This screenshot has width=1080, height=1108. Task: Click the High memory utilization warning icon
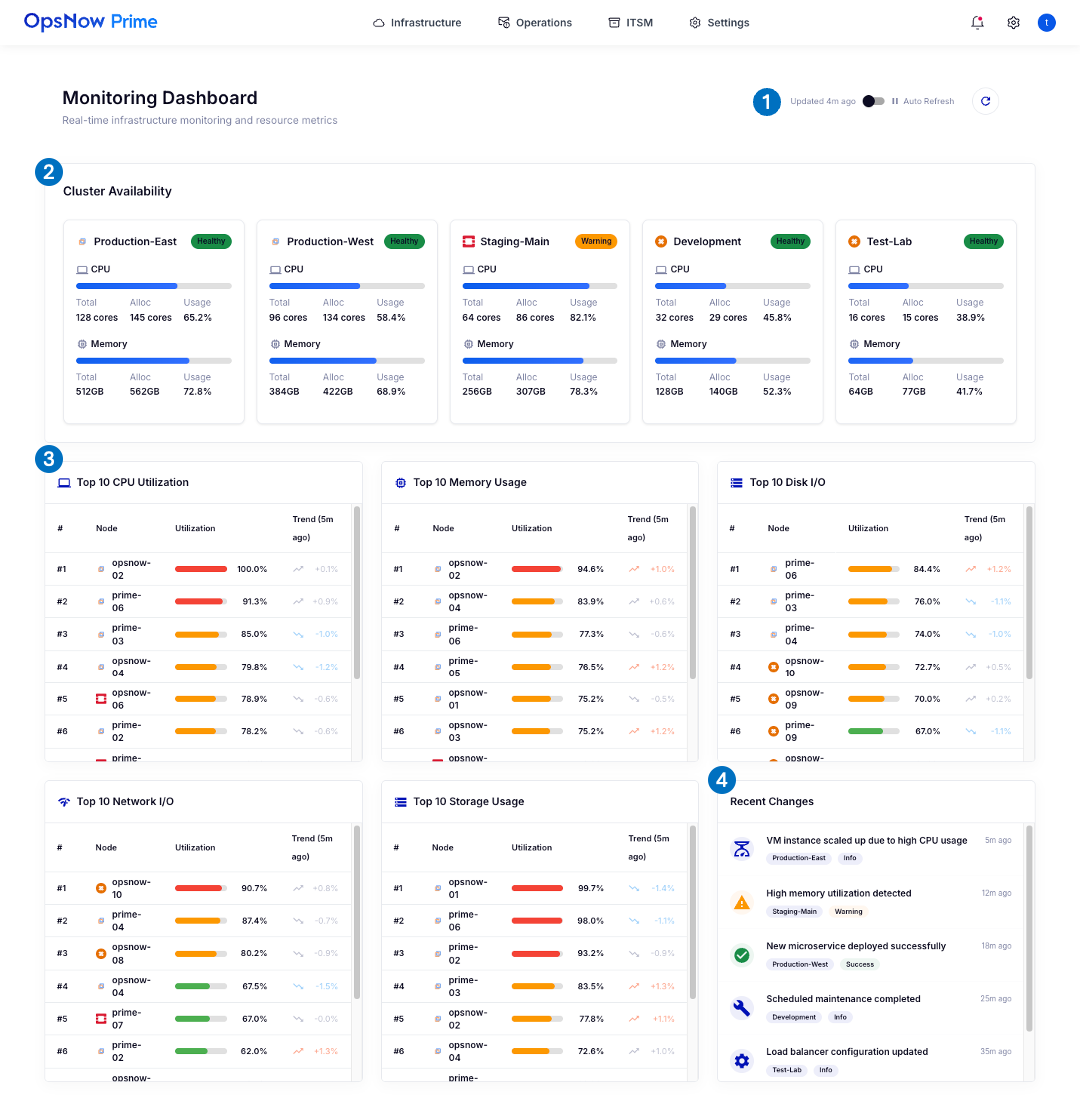[741, 902]
